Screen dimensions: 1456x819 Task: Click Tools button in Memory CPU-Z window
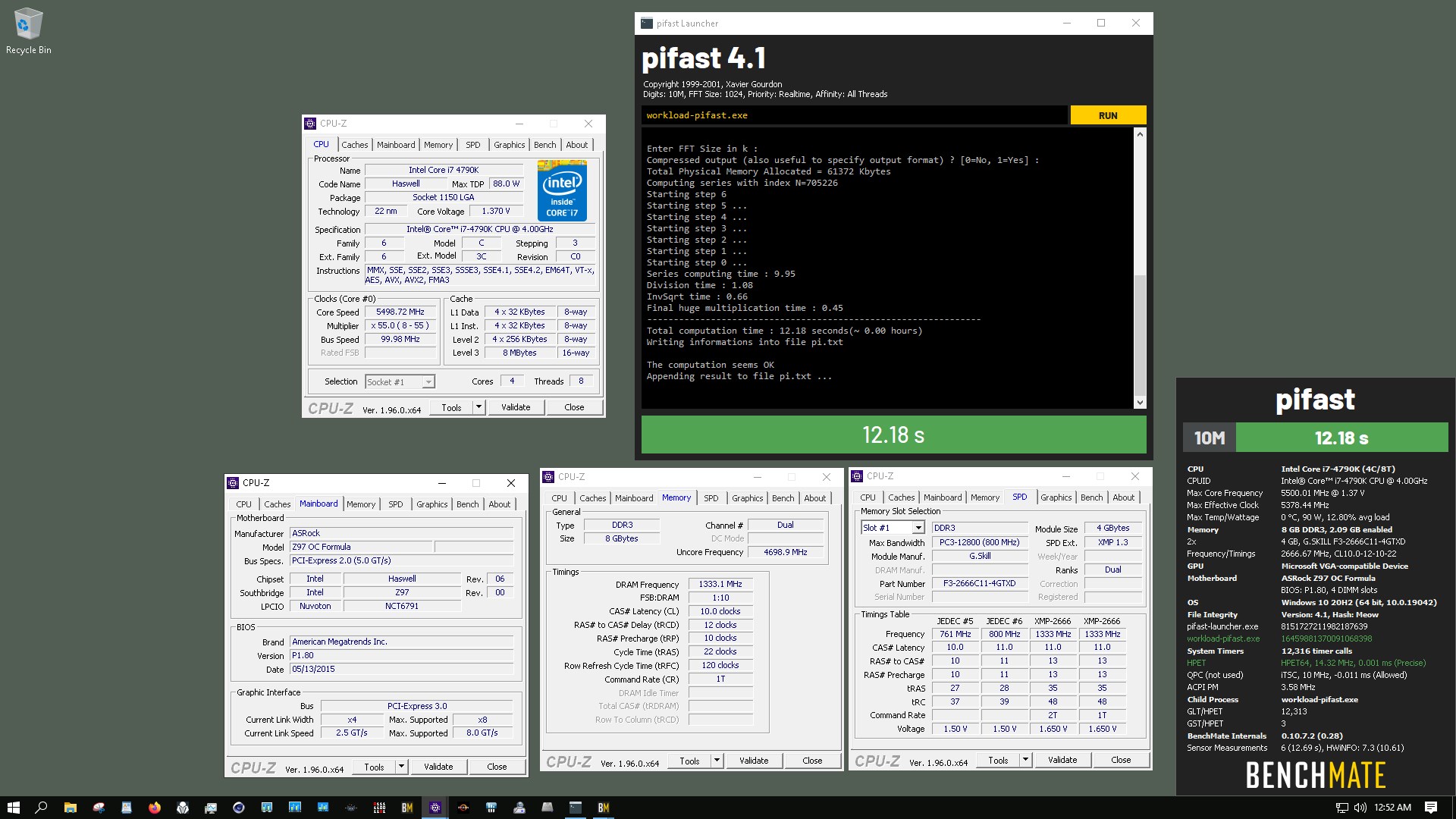(x=689, y=761)
